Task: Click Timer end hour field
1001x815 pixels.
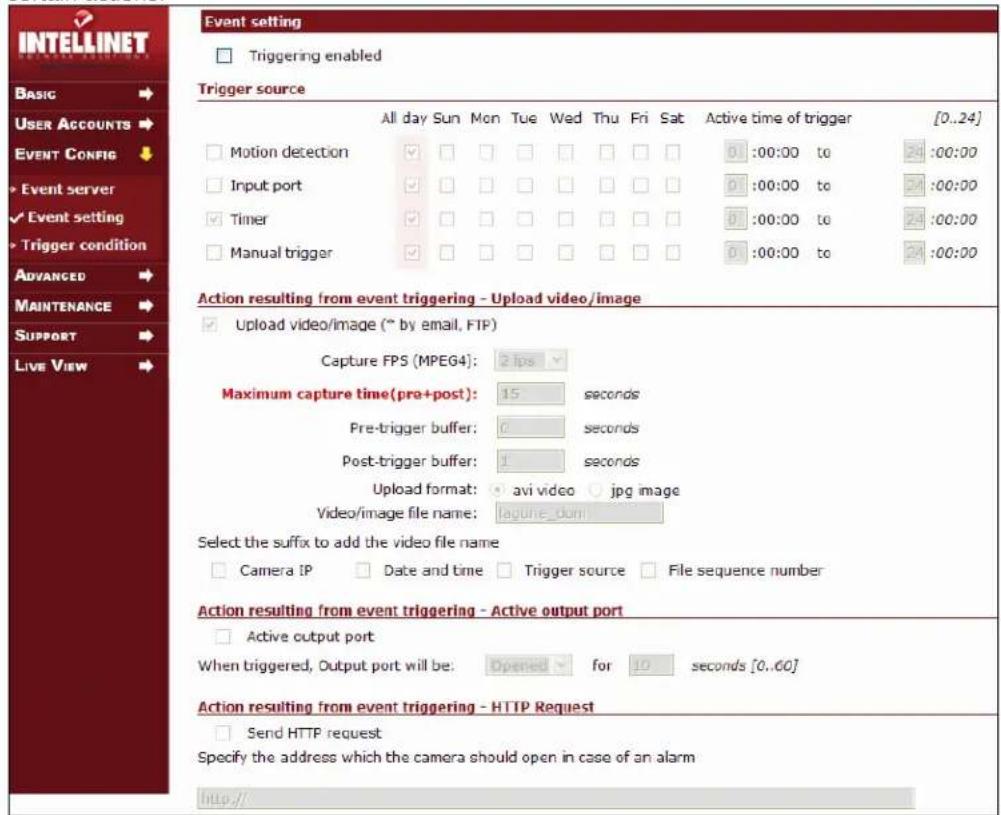Action: click(x=914, y=219)
